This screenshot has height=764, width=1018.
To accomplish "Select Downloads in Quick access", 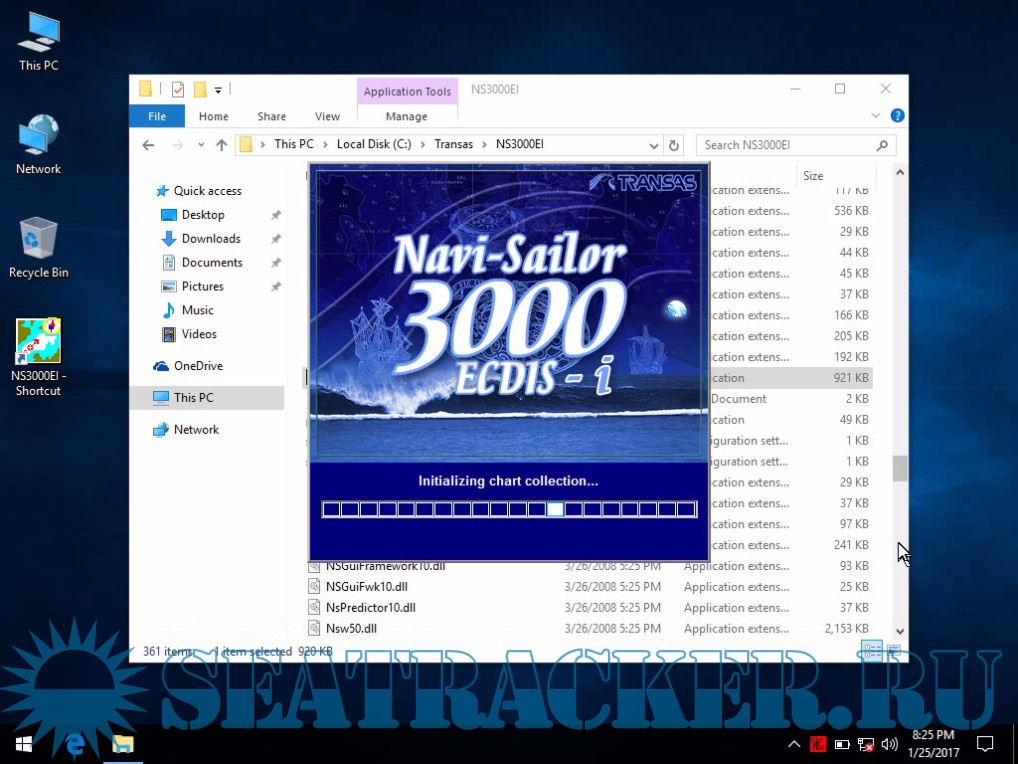I will [x=210, y=239].
